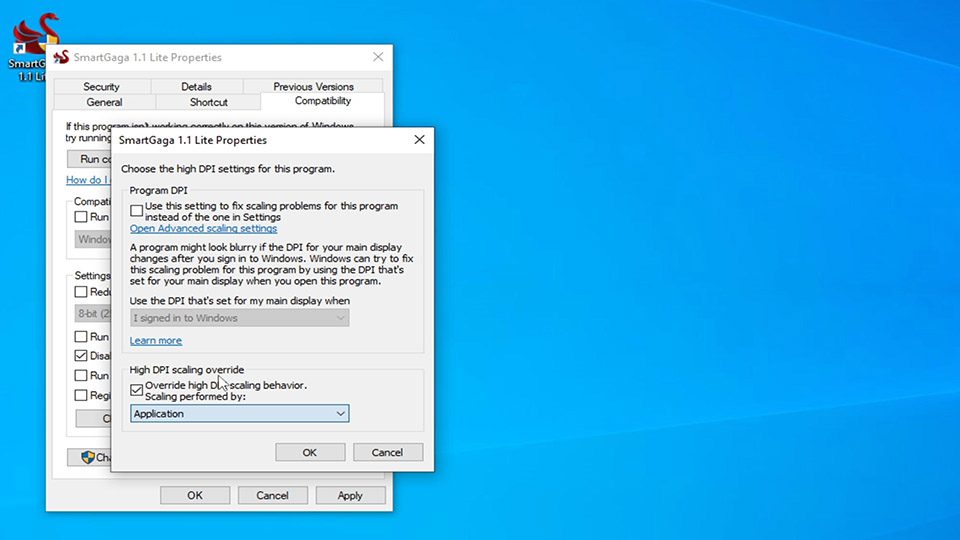
Task: Open the 'I signed in to Windows' dropdown
Action: [239, 318]
